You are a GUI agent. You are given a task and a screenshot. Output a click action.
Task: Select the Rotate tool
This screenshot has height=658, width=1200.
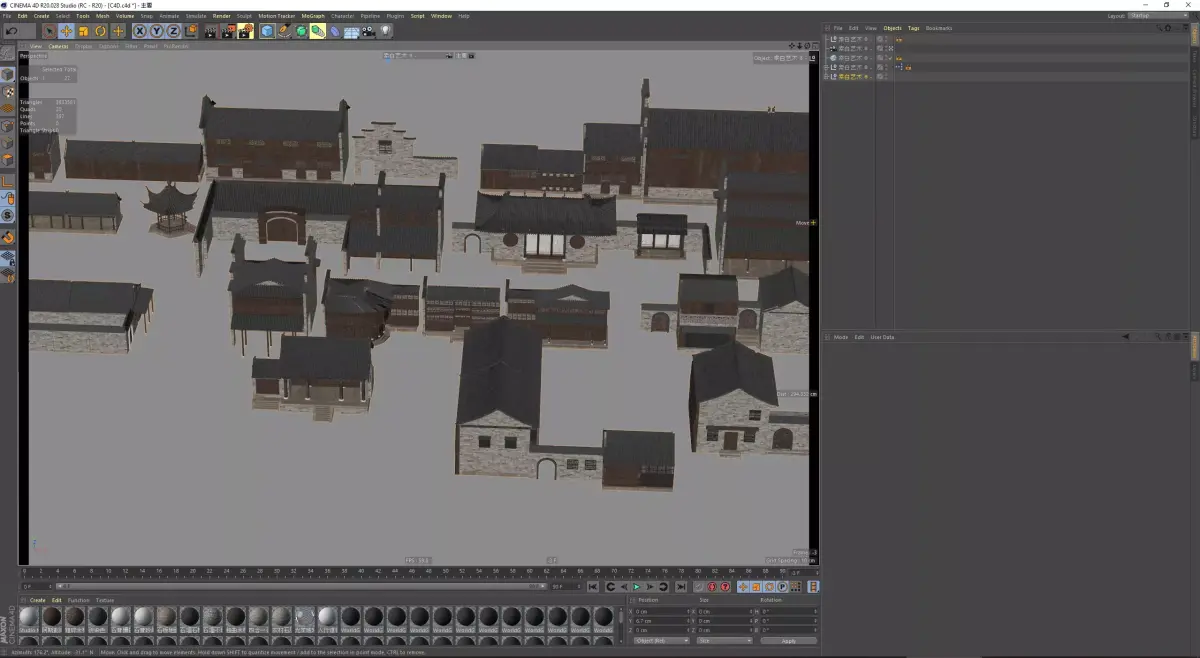click(x=100, y=31)
